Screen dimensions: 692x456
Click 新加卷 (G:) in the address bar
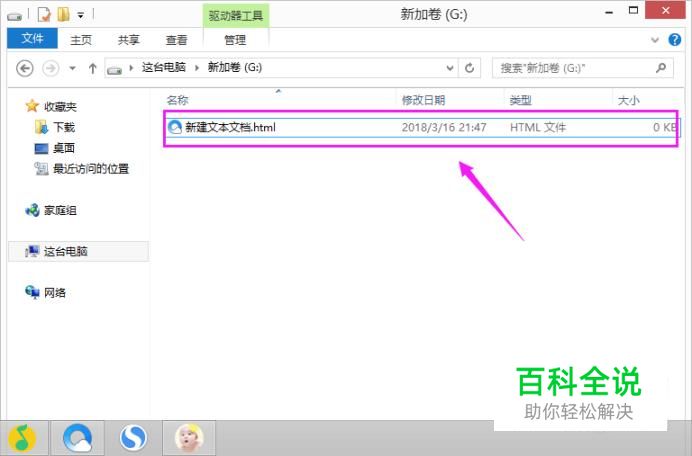click(235, 68)
